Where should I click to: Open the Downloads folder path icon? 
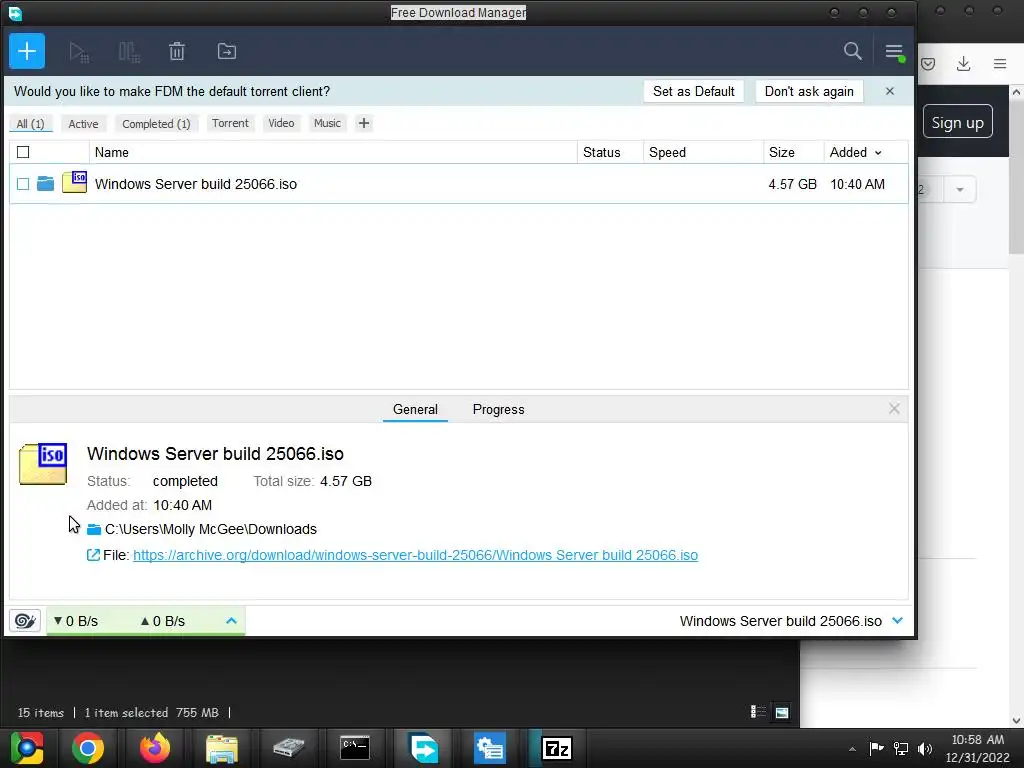(94, 529)
